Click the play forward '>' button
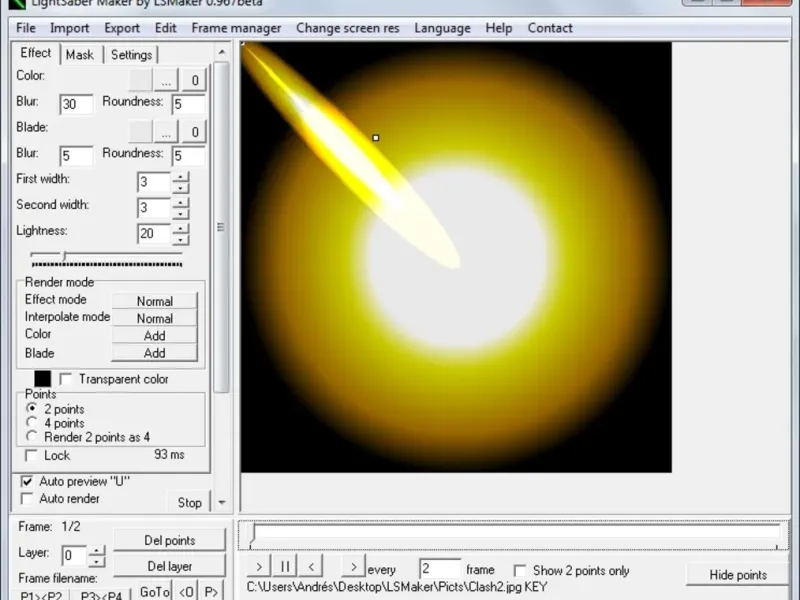The height and width of the screenshot is (600, 800). click(x=259, y=567)
